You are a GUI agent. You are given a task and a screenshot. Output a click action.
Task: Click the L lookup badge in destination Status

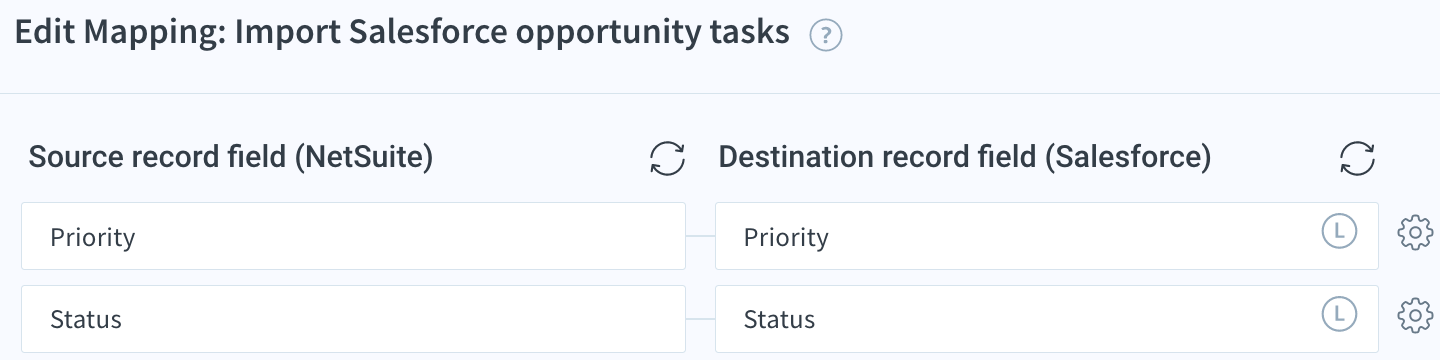coord(1339,314)
